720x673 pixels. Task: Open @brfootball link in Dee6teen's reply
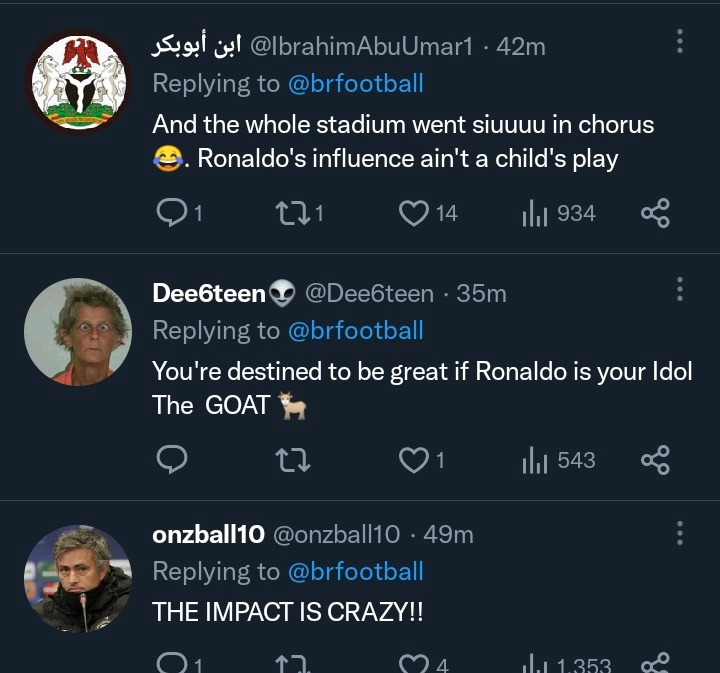tap(355, 331)
